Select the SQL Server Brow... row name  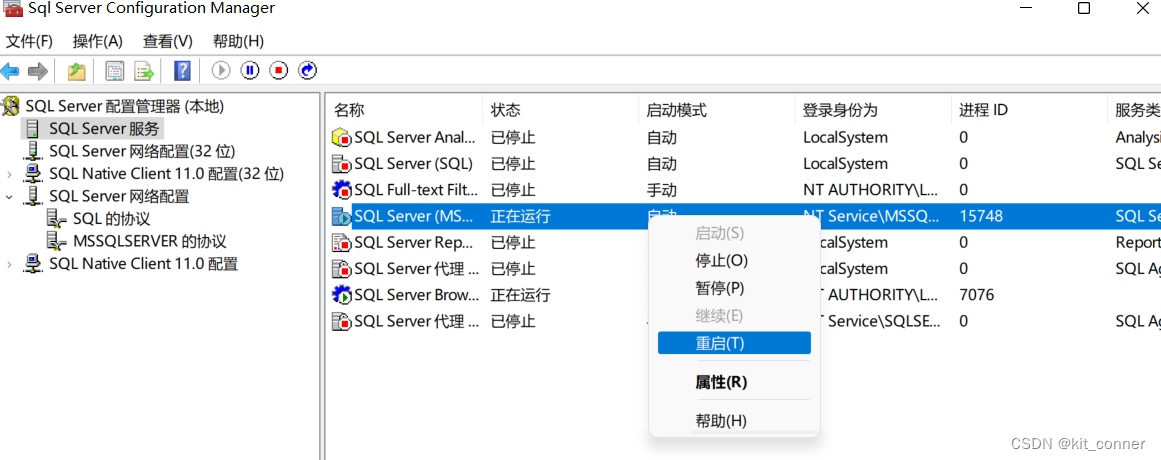tap(417, 295)
